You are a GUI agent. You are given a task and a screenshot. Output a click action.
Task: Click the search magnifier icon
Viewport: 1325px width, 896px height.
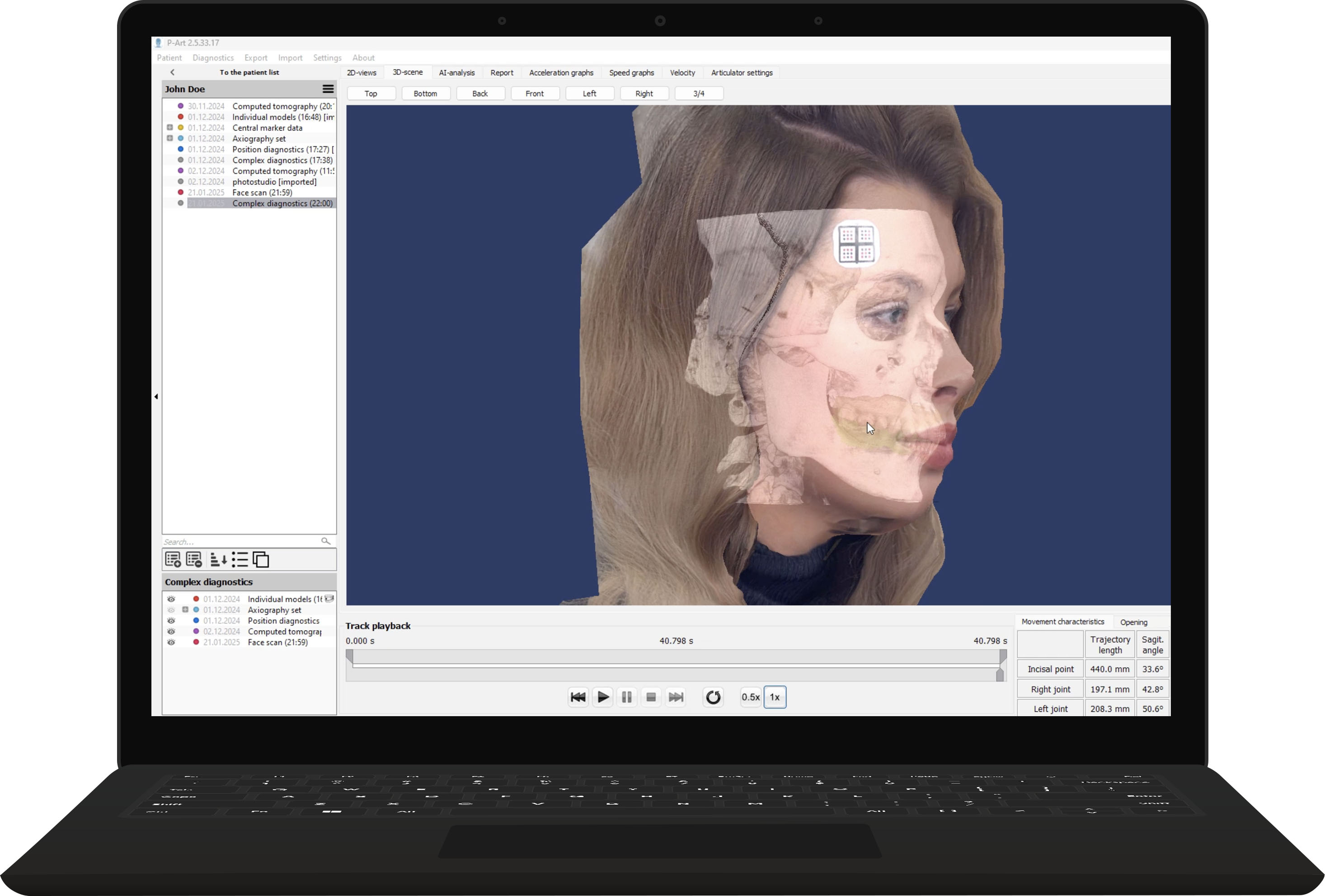325,541
